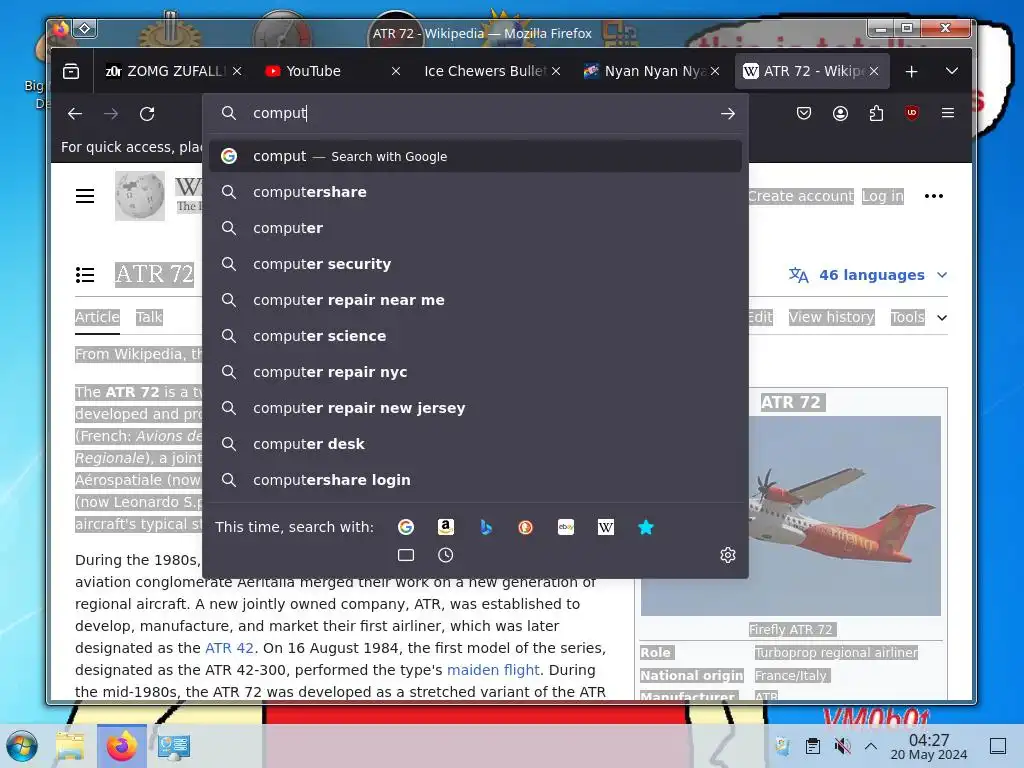This screenshot has height=768, width=1024.
Task: Click the Wikipedia globe logo
Action: [x=140, y=196]
